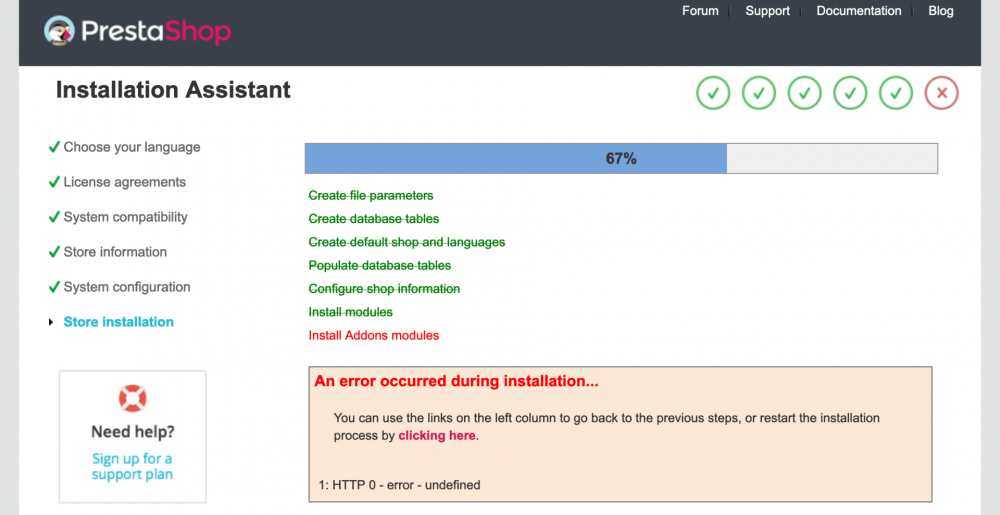The height and width of the screenshot is (515, 1000).
Task: Click the error heading text
Action: tap(457, 381)
